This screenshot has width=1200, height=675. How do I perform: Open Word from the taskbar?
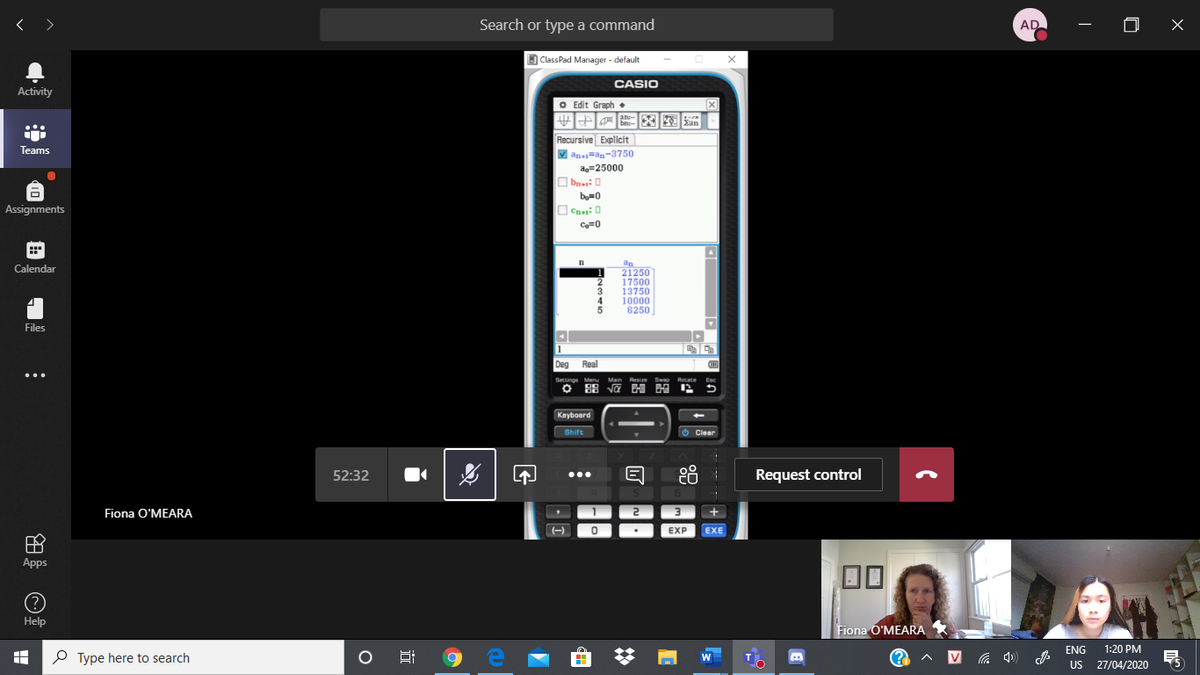coord(708,657)
